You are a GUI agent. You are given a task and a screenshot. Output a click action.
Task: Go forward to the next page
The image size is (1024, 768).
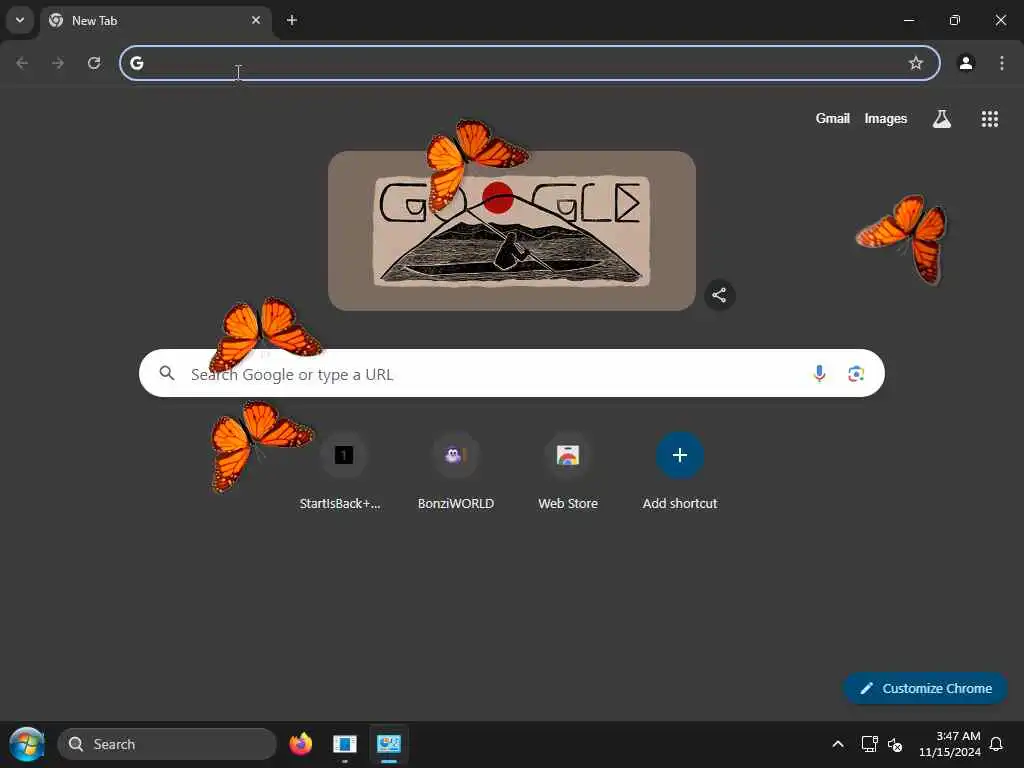(58, 63)
